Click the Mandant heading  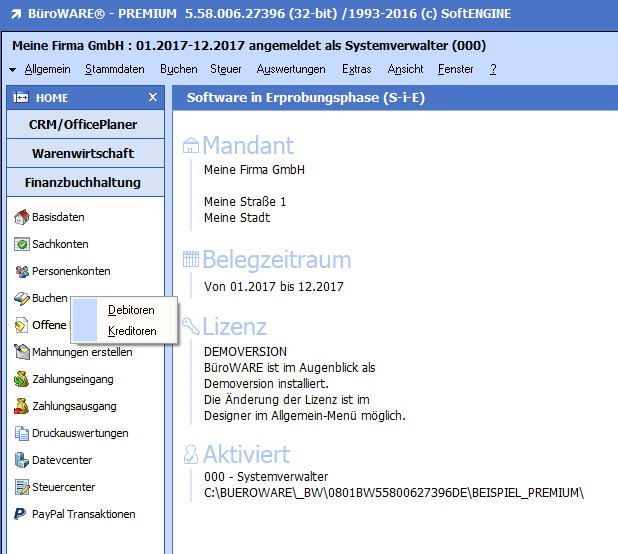click(248, 145)
